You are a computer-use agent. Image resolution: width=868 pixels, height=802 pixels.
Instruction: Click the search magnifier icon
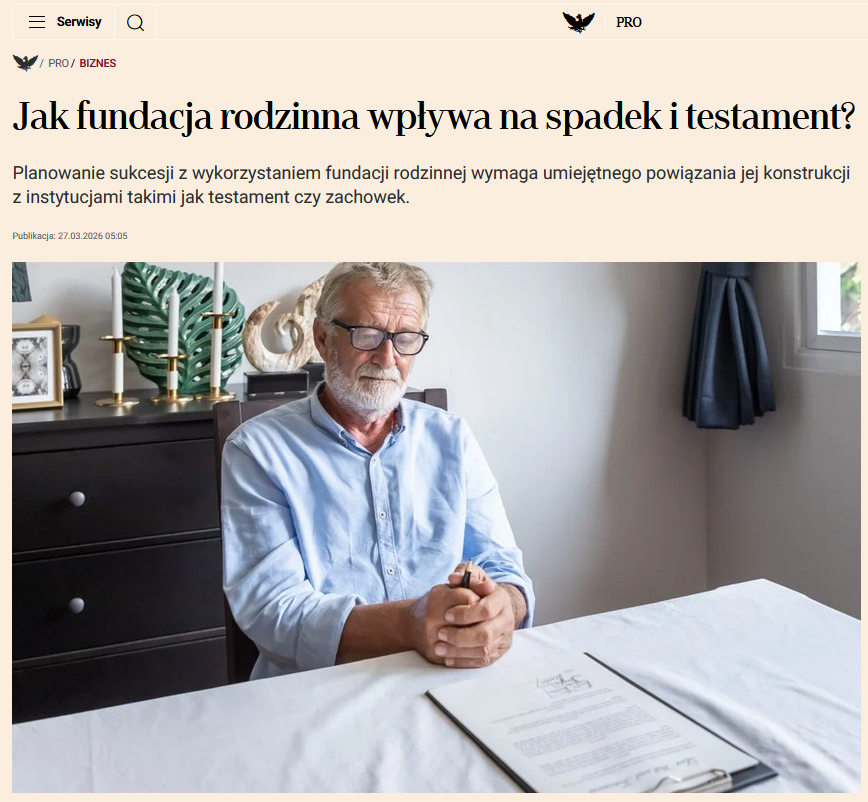click(x=136, y=23)
